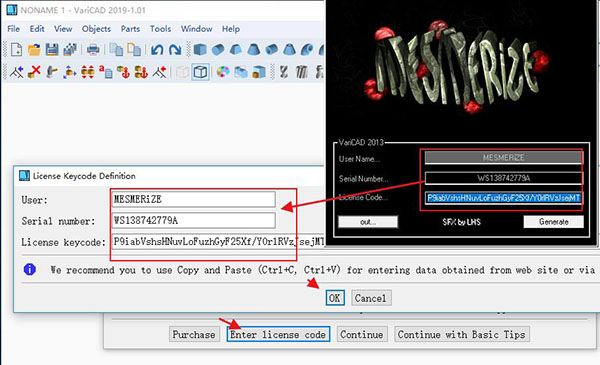Click the Serial number input field
The height and width of the screenshot is (365, 600).
(x=193, y=220)
